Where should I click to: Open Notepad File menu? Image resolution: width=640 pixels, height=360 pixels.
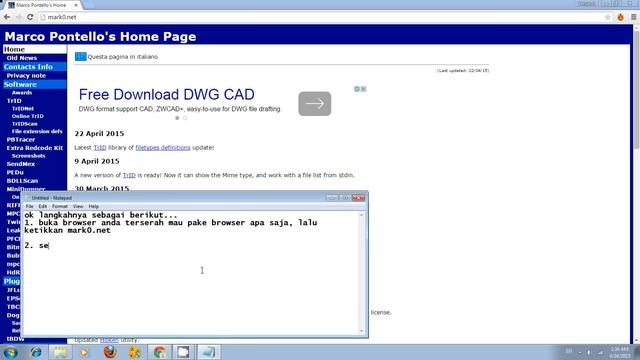point(29,207)
